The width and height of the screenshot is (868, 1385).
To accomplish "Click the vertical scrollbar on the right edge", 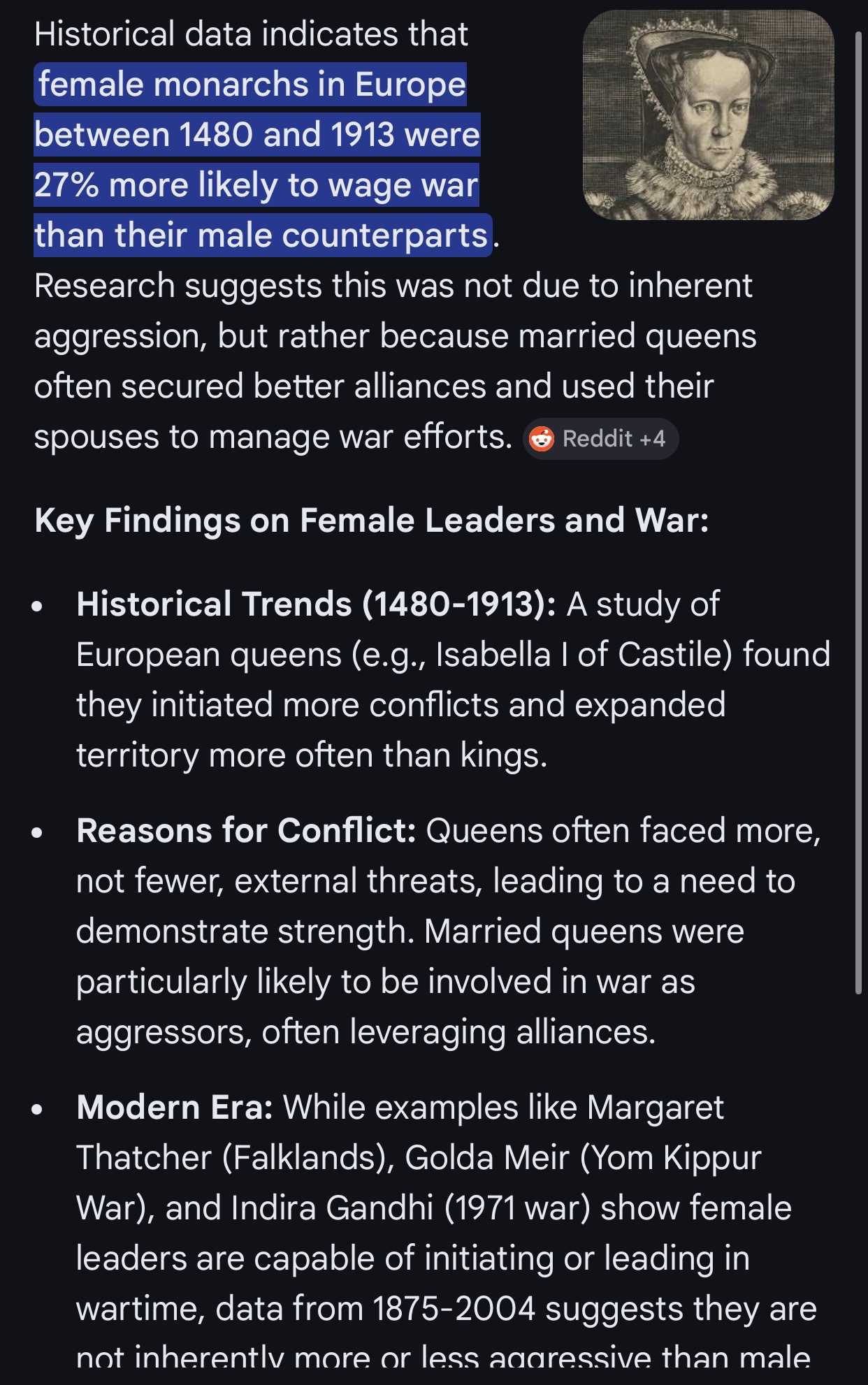I will pyautogui.click(x=859, y=512).
